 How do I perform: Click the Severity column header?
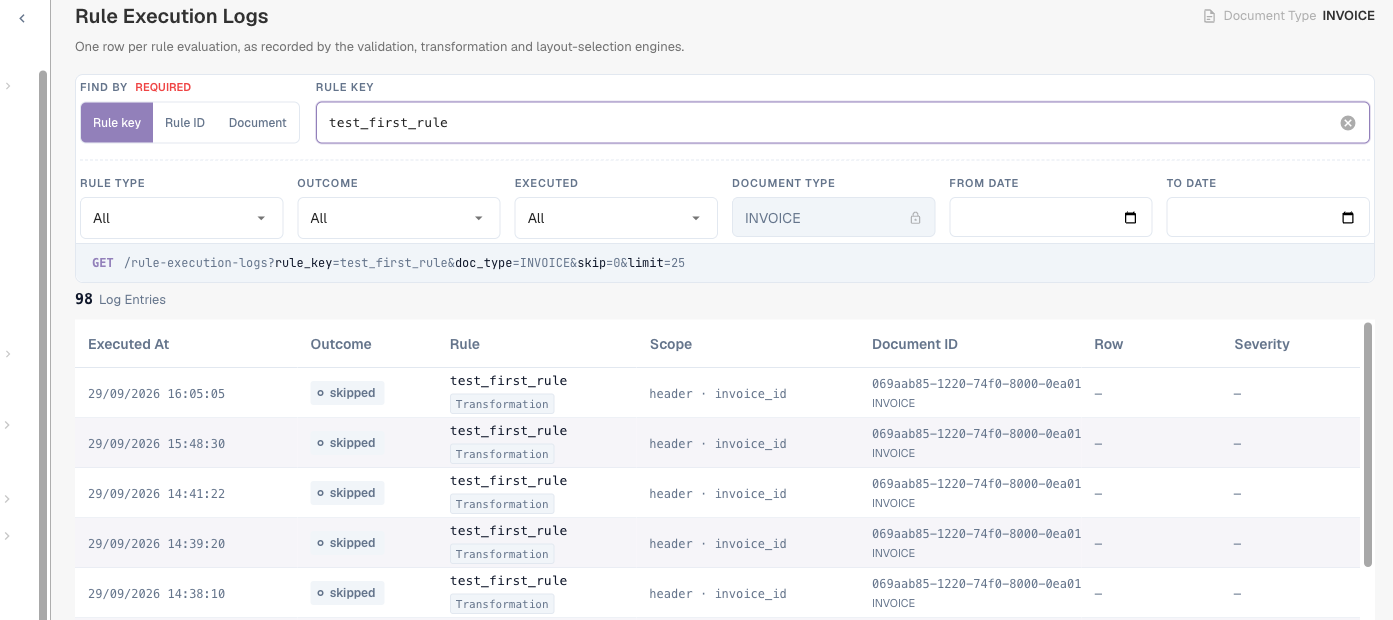tap(1262, 344)
